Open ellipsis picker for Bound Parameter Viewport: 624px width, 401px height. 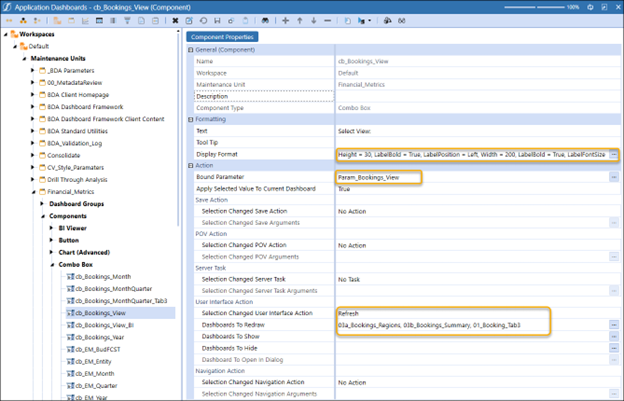click(x=614, y=177)
